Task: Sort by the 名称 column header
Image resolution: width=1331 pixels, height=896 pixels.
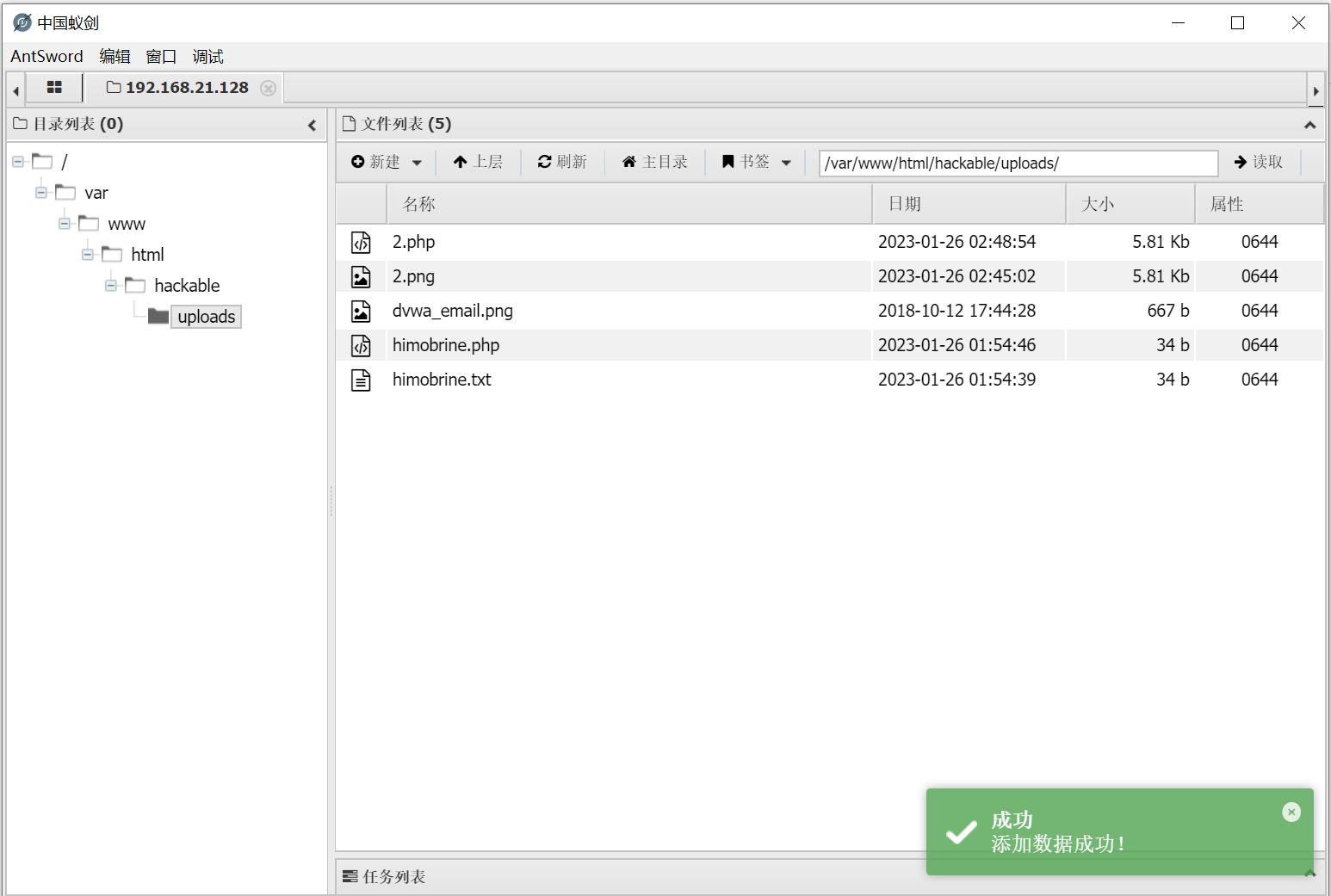Action: [x=629, y=204]
